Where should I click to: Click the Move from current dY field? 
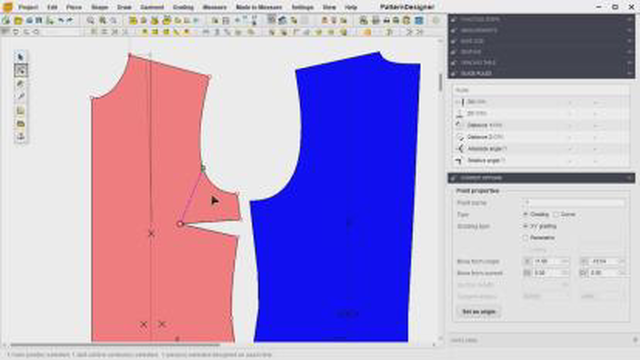(607, 273)
